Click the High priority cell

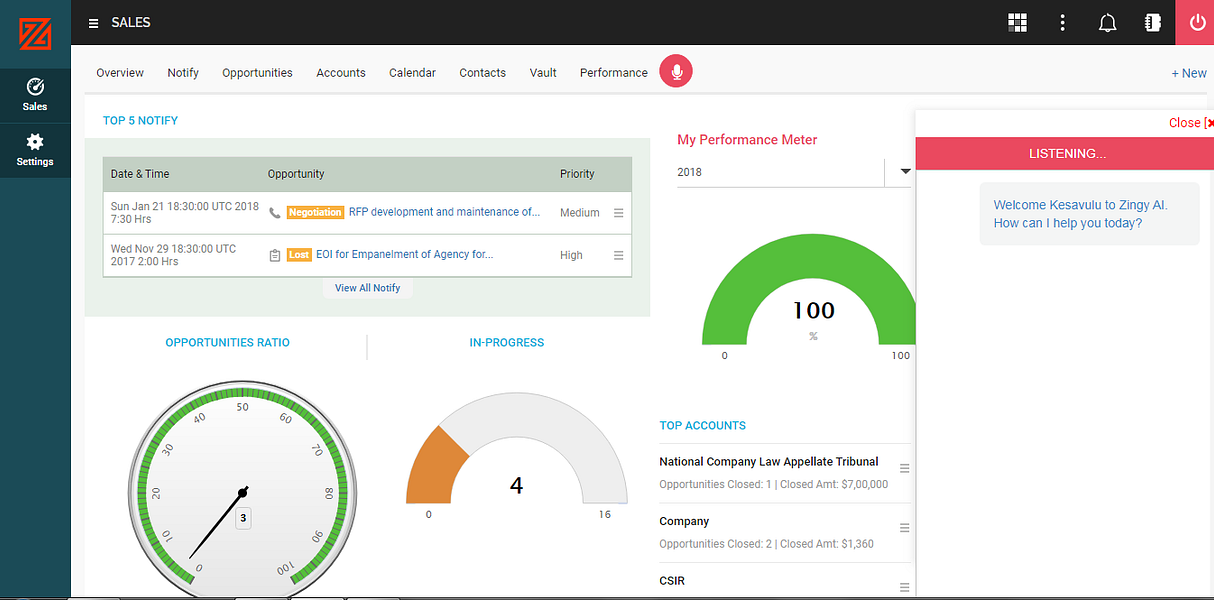click(x=571, y=255)
